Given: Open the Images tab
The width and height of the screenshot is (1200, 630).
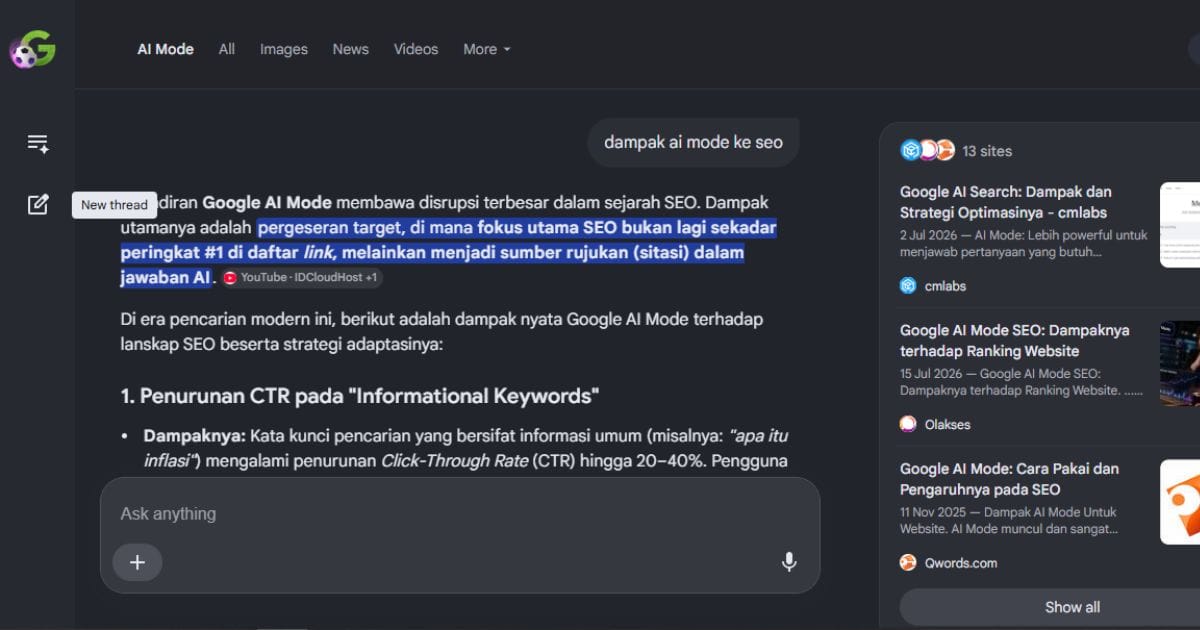Looking at the screenshot, I should (x=284, y=49).
